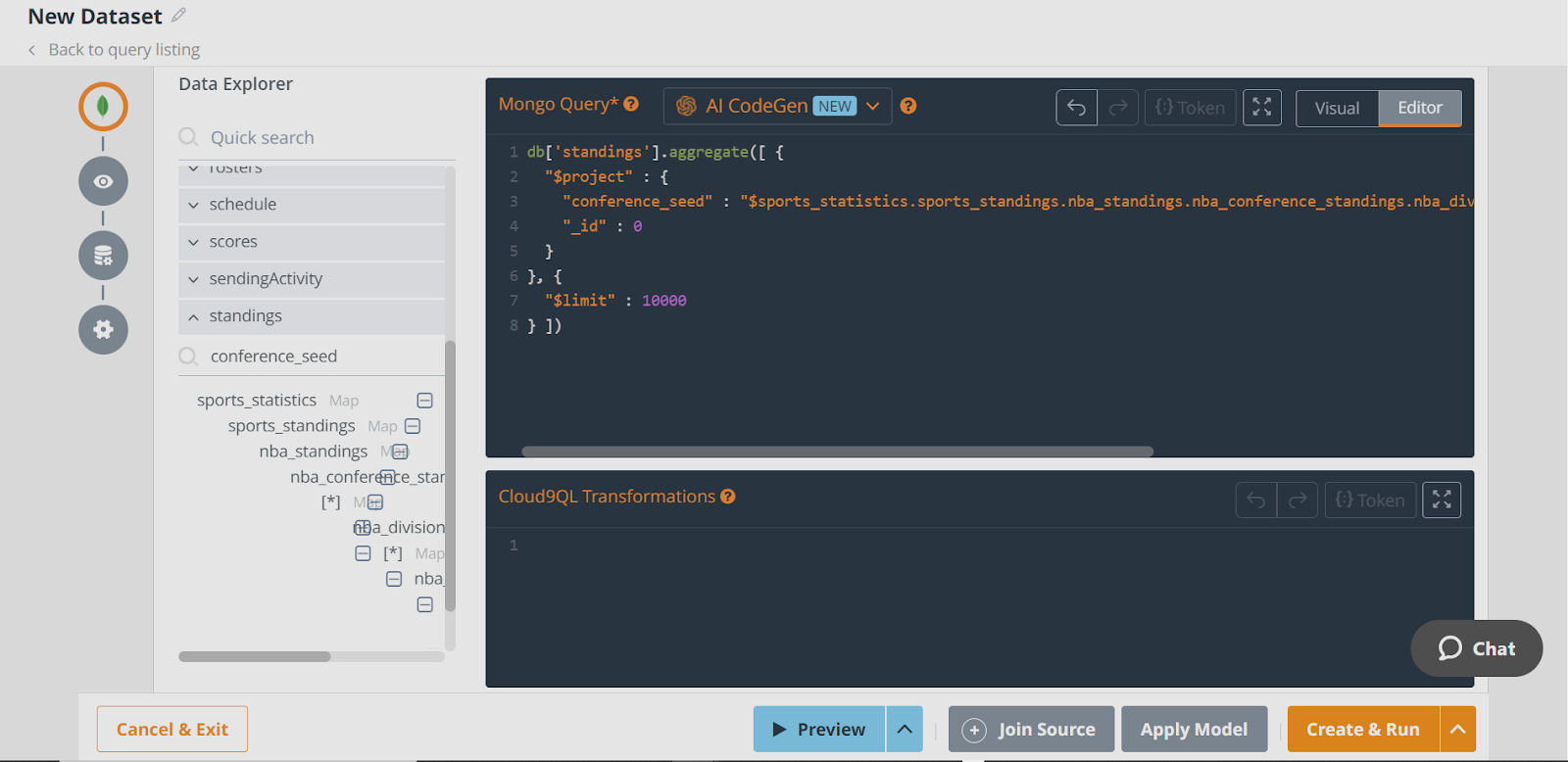Screen dimensions: 1568x762
Task: Collapse the sports_standings map node
Action: click(413, 426)
